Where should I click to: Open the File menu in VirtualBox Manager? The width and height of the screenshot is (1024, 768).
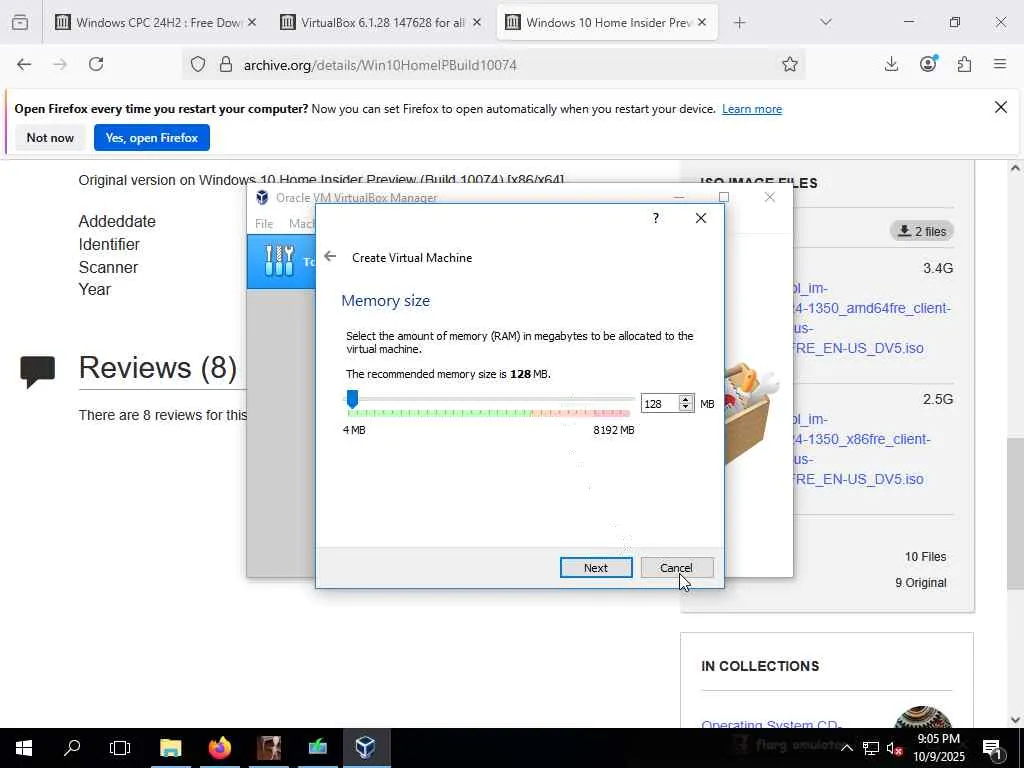(264, 223)
